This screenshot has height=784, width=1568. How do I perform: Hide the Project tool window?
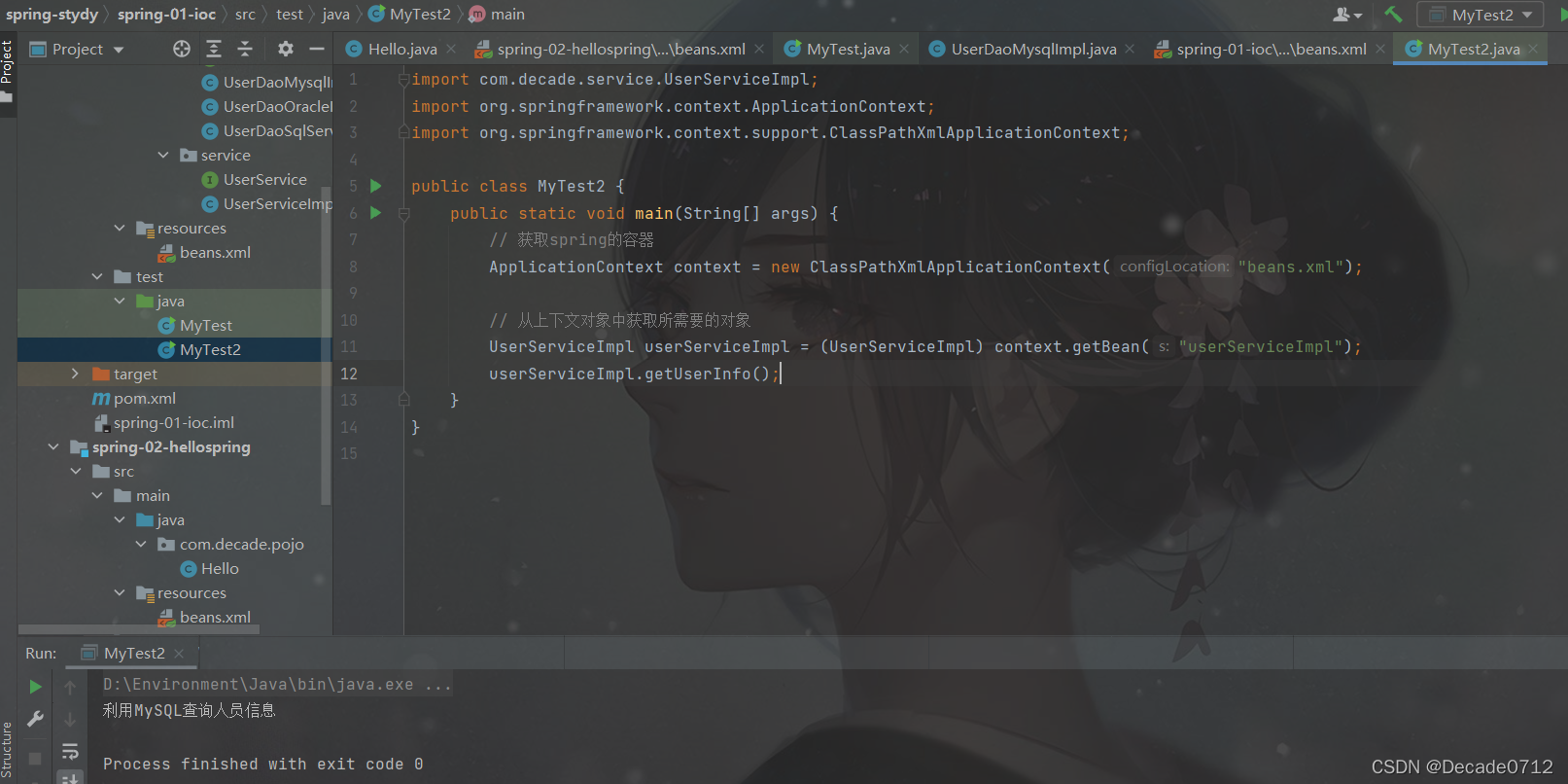click(x=317, y=49)
